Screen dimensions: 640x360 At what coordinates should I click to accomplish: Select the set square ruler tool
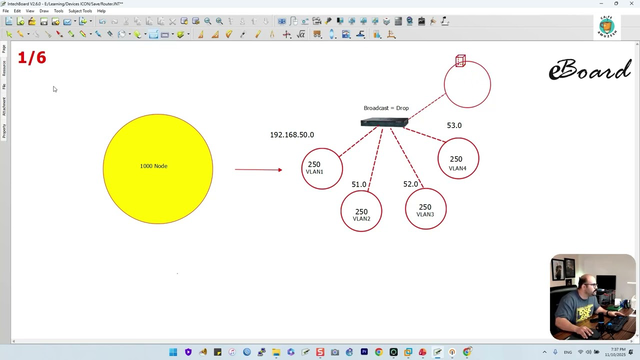[215, 35]
